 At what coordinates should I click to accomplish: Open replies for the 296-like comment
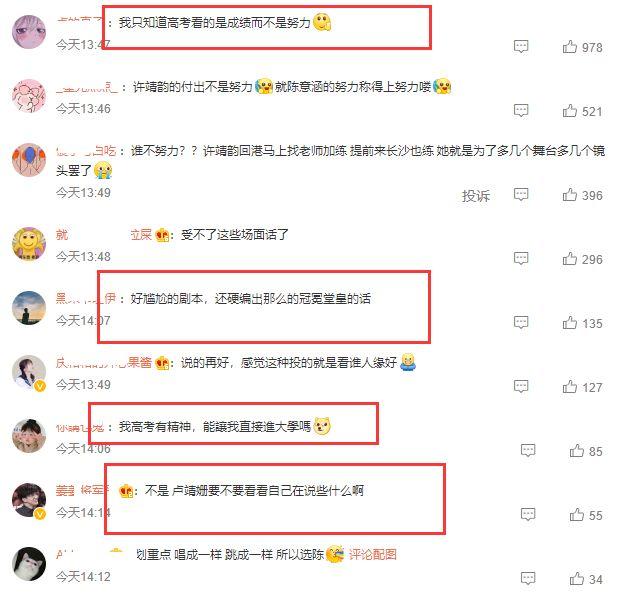click(x=521, y=258)
